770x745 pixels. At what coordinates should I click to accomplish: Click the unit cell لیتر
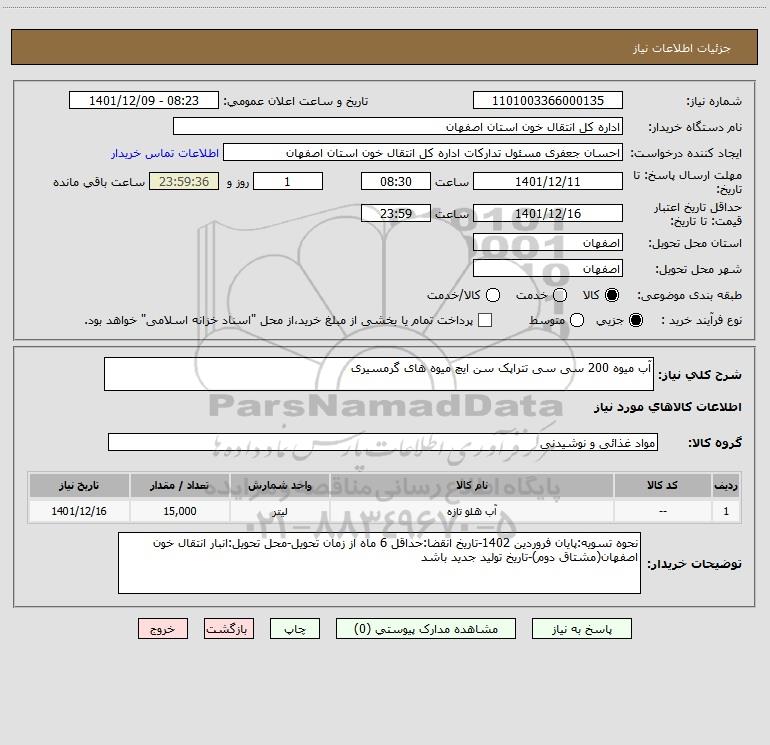tap(279, 511)
